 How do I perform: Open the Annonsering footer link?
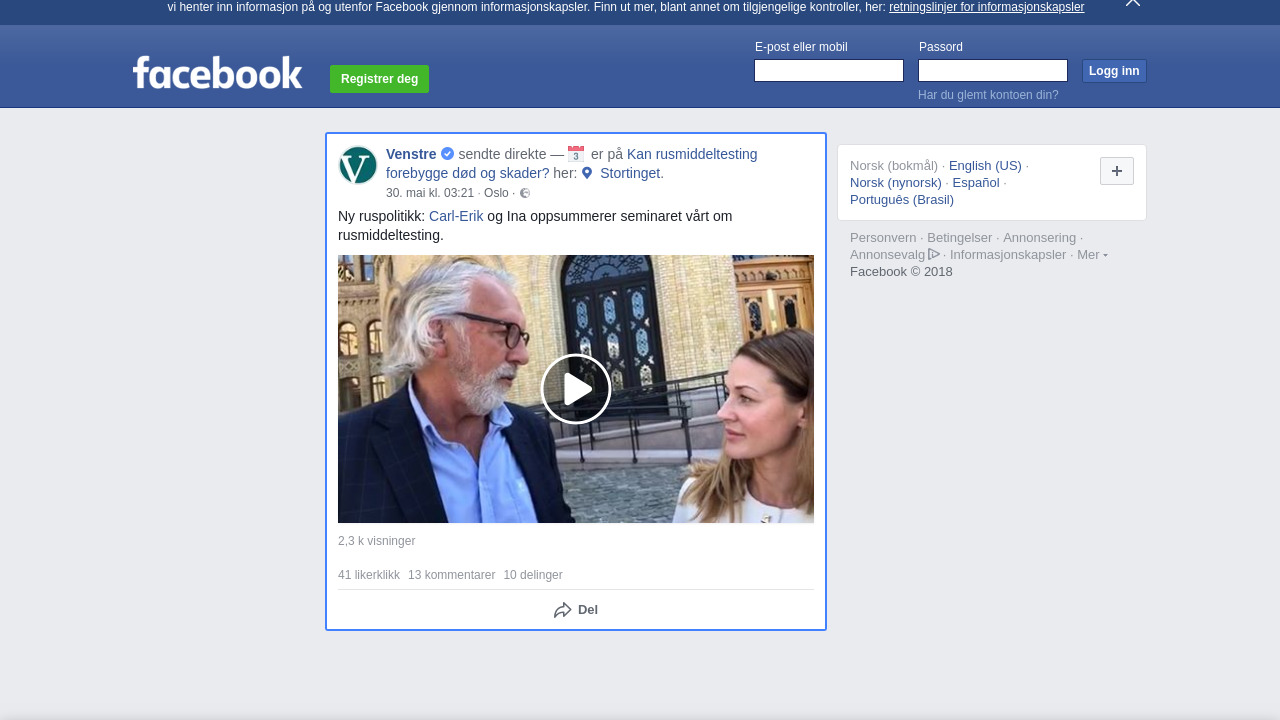(x=1040, y=238)
